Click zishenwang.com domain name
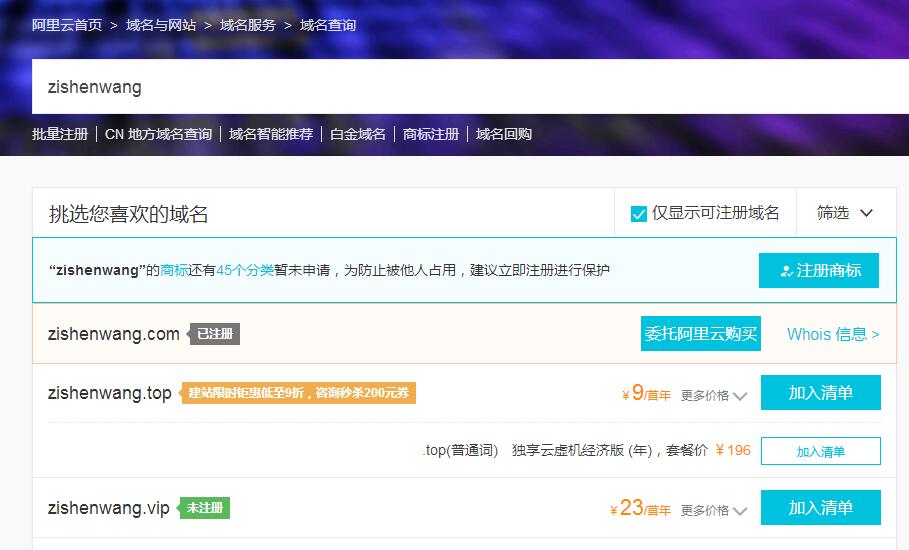 114,334
